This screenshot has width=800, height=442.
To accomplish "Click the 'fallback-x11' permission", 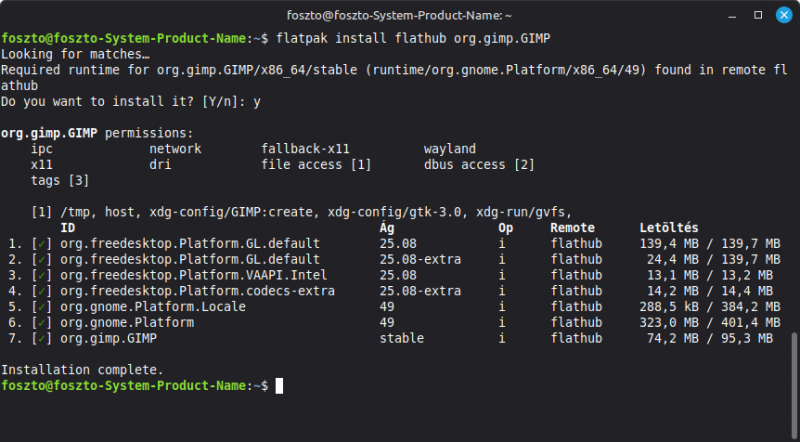I will point(306,149).
